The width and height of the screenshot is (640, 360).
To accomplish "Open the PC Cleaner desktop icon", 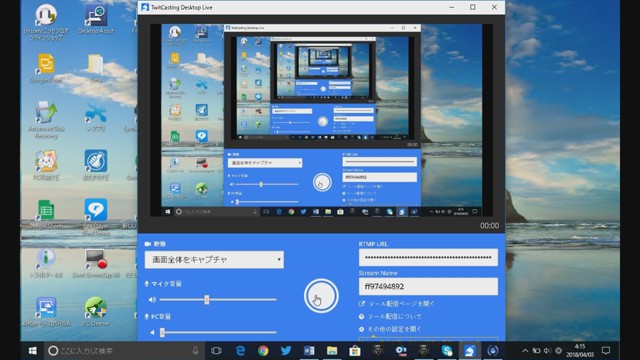I will point(96,312).
